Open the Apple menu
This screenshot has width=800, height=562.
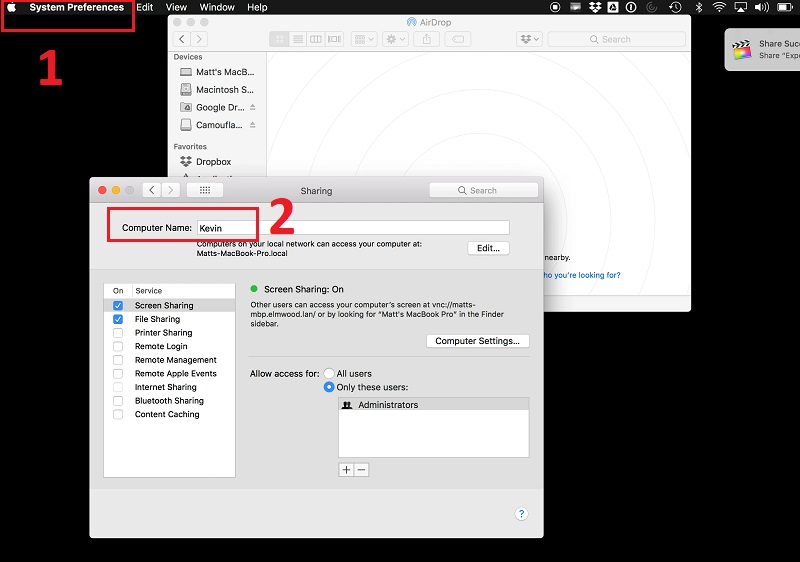[11, 7]
